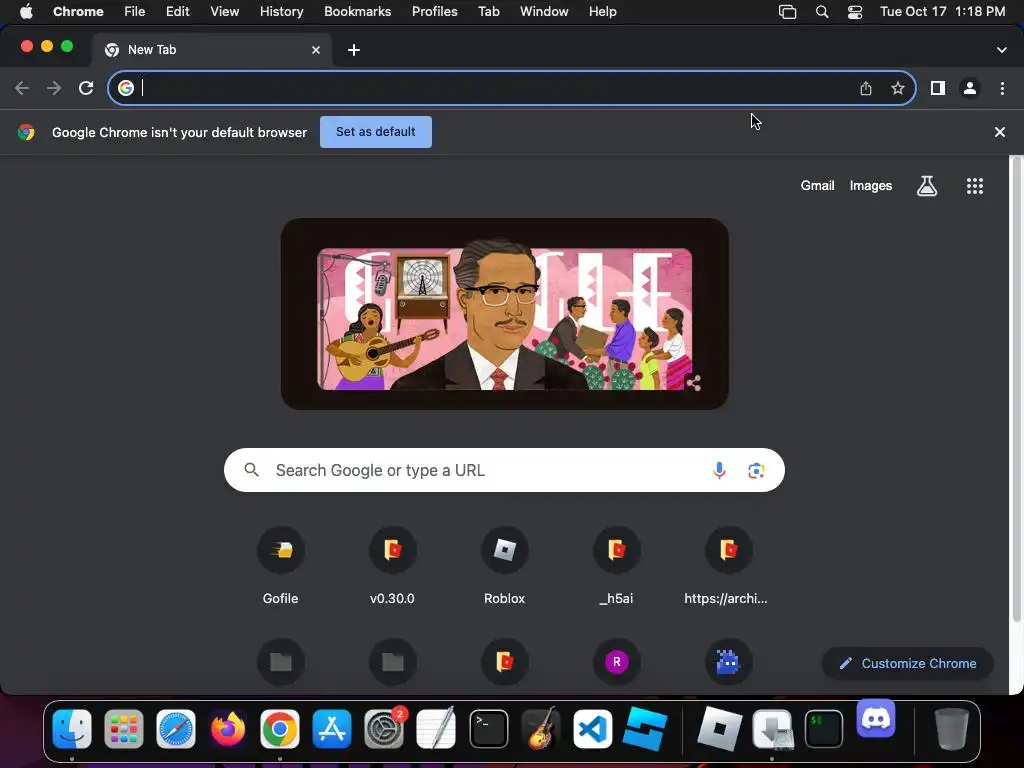Open Spotlight search in menu bar
The image size is (1024, 768).
click(x=822, y=12)
